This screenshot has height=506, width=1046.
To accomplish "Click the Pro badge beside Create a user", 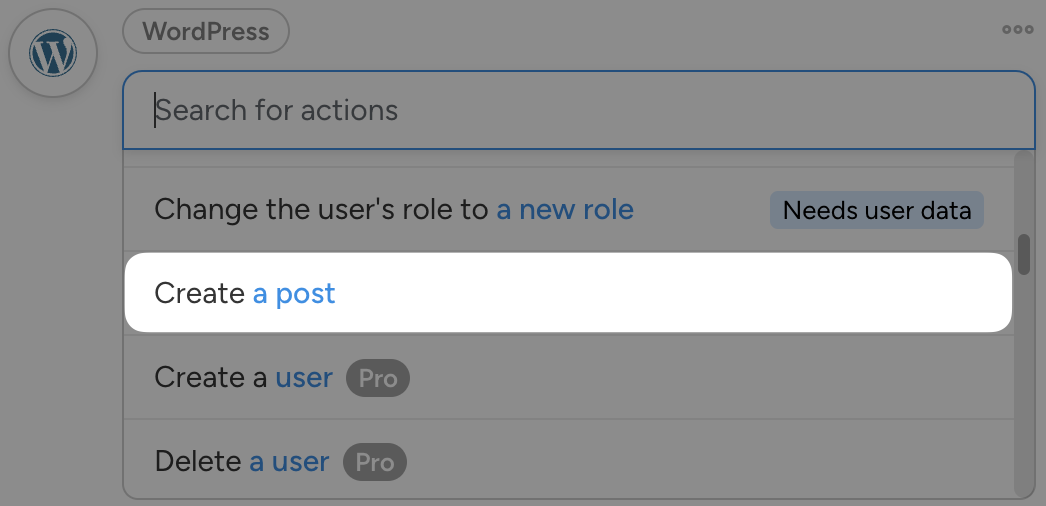I will [x=378, y=379].
